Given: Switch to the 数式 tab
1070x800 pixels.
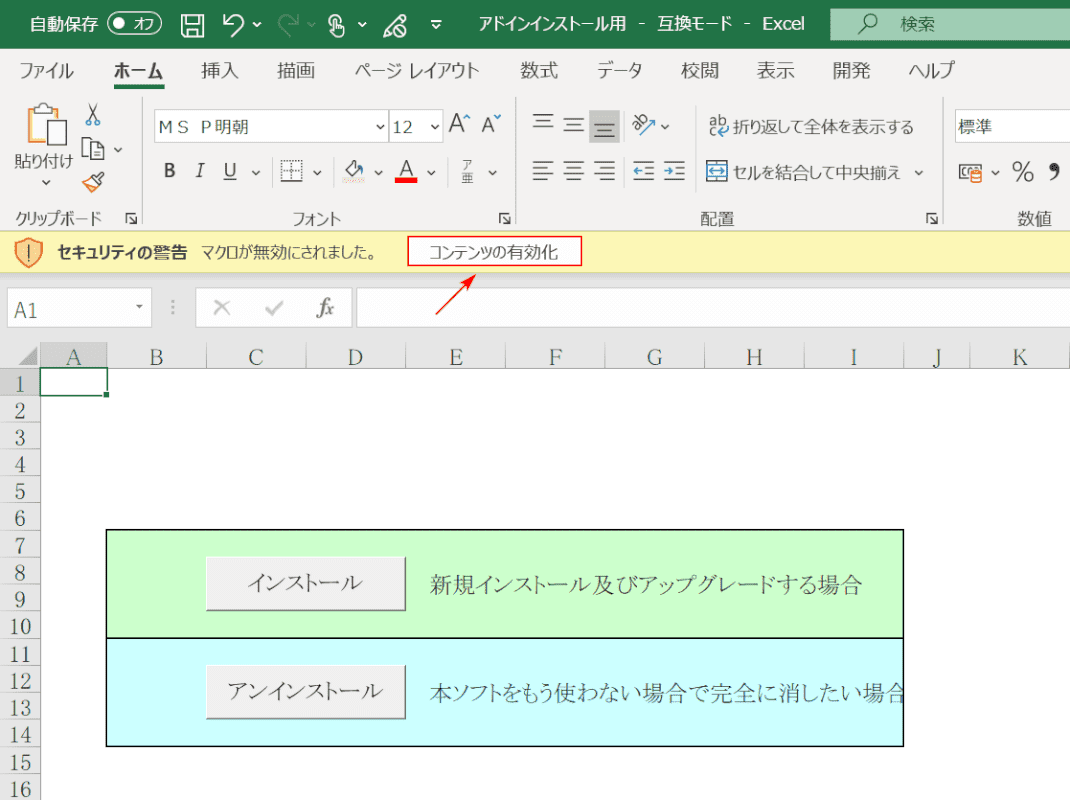Looking at the screenshot, I should click(539, 70).
